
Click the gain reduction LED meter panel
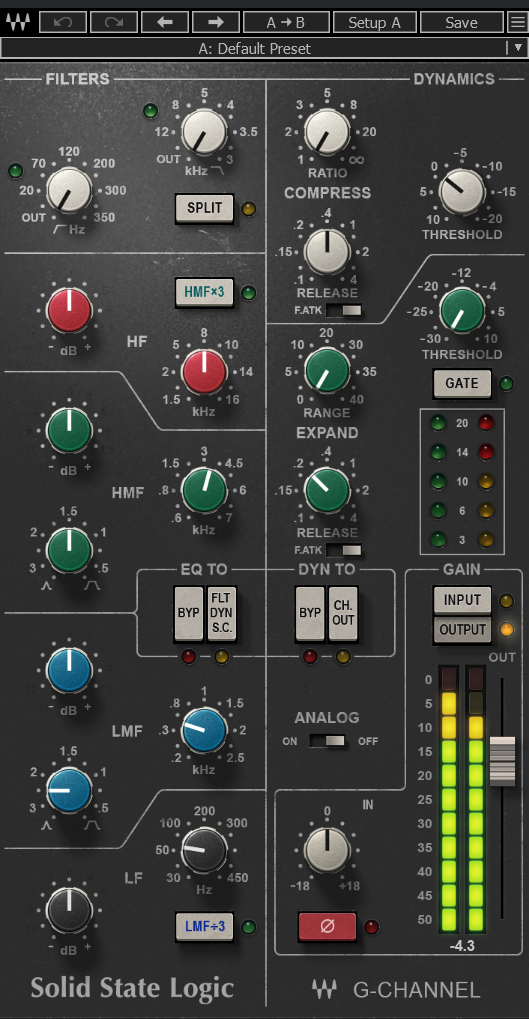pyautogui.click(x=462, y=481)
